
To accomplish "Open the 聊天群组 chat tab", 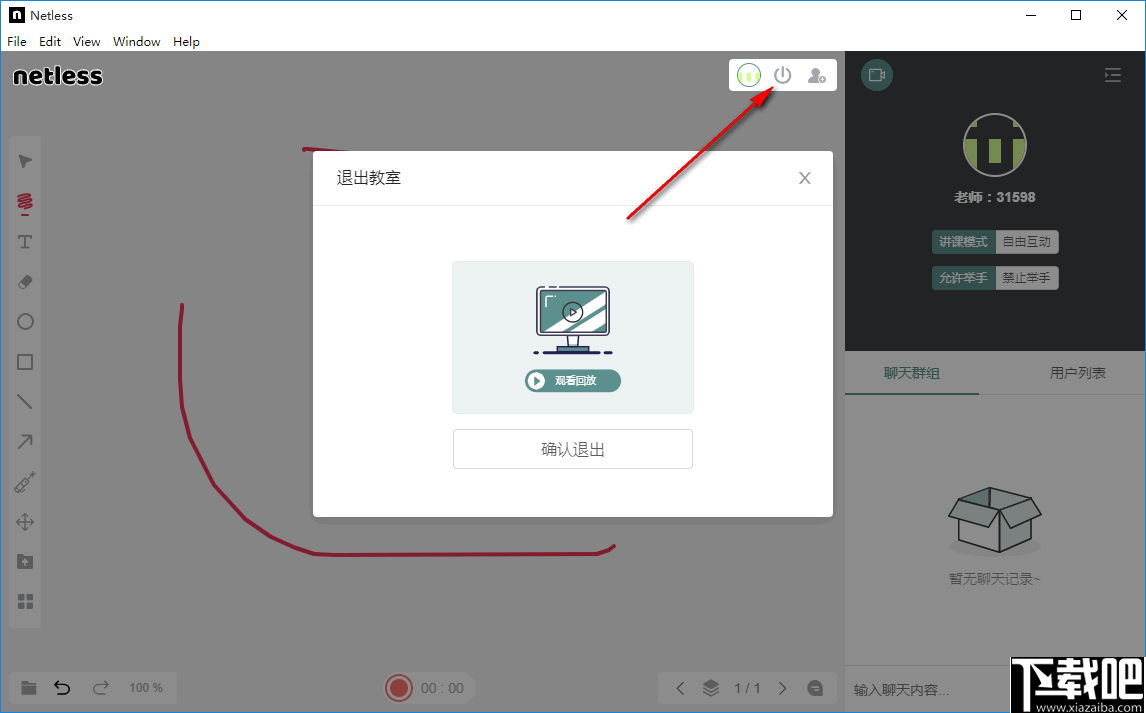I will coord(911,373).
